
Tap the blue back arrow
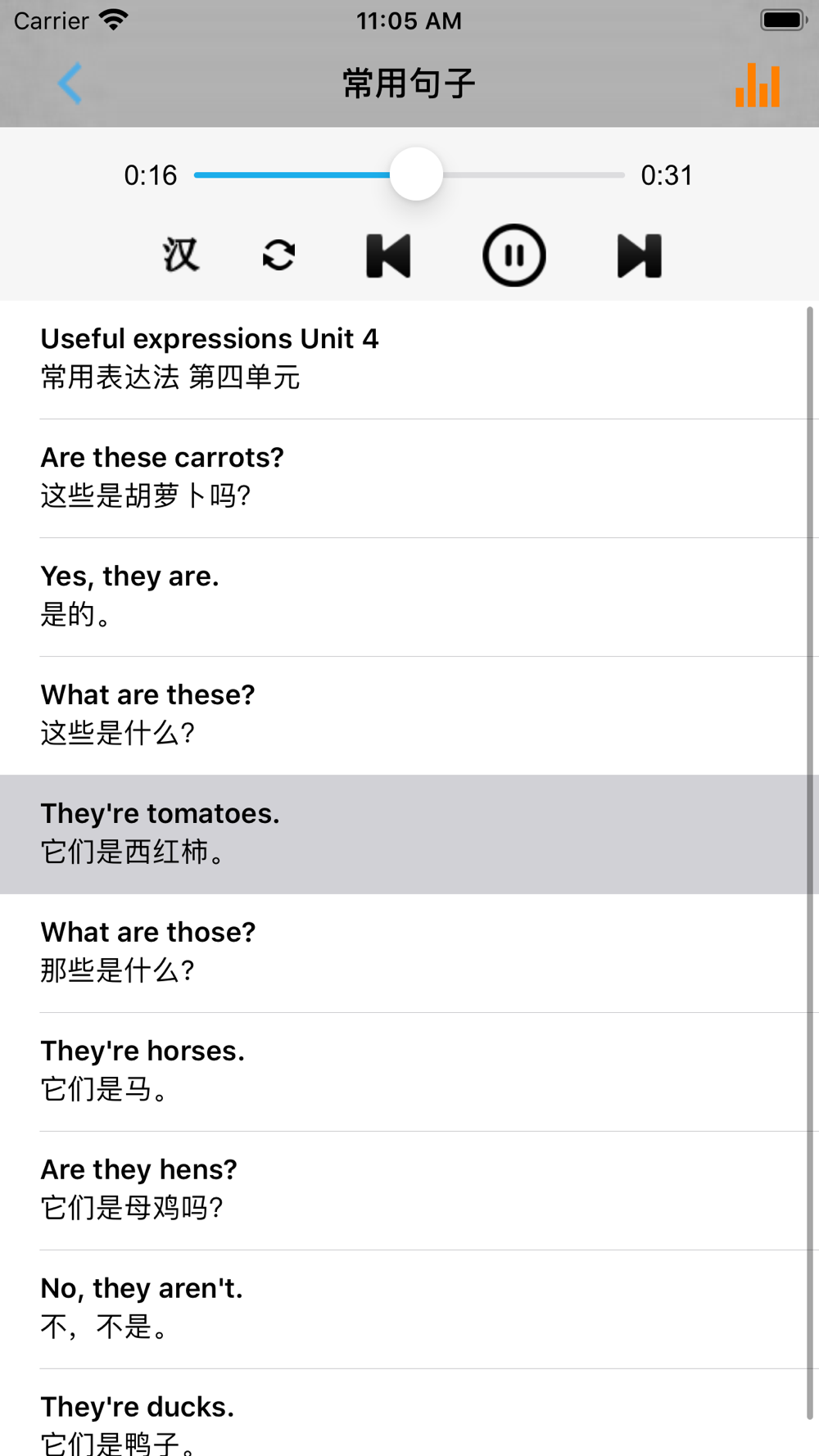point(70,84)
